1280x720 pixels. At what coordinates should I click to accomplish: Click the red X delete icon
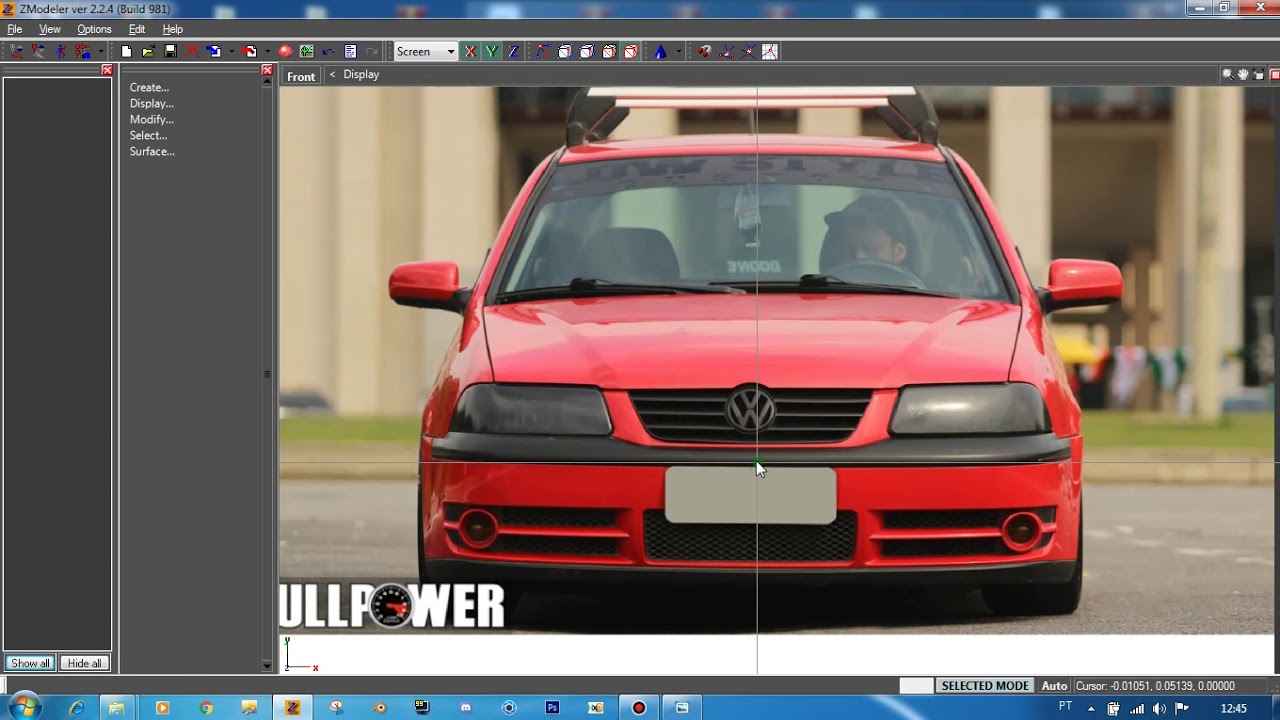coord(191,51)
